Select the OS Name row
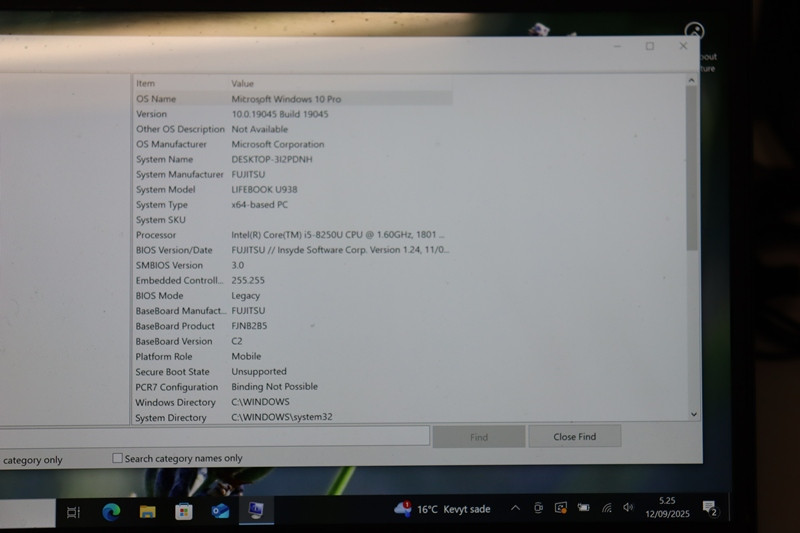 pyautogui.click(x=293, y=98)
